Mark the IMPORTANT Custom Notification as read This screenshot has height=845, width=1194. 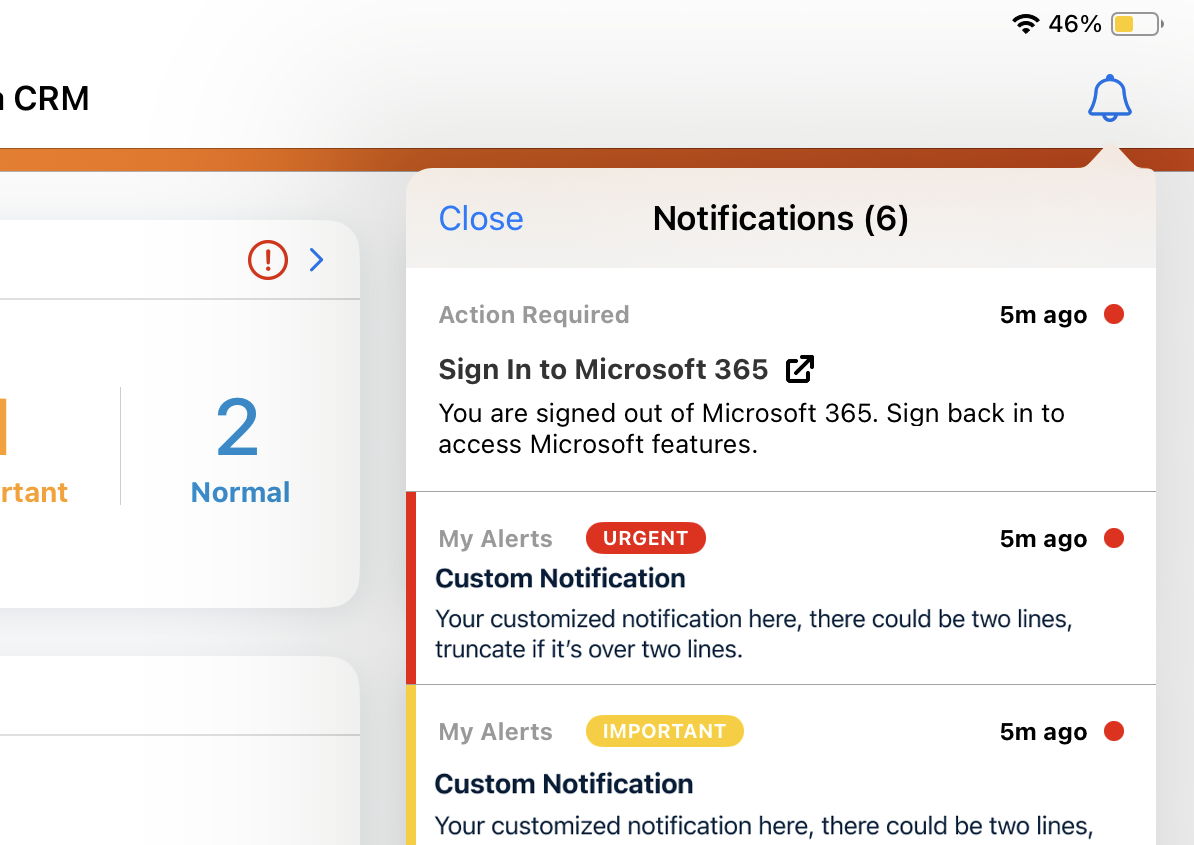tap(1114, 731)
